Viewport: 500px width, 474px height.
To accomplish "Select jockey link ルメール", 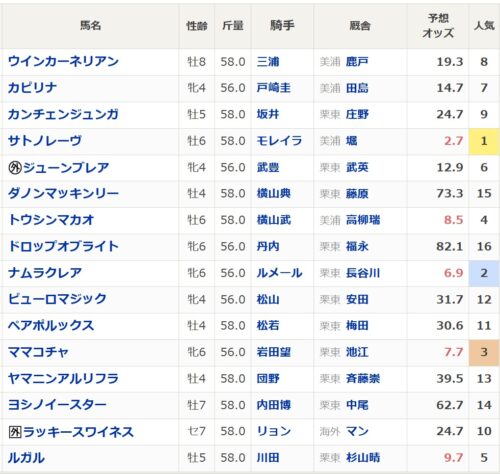I will (279, 273).
